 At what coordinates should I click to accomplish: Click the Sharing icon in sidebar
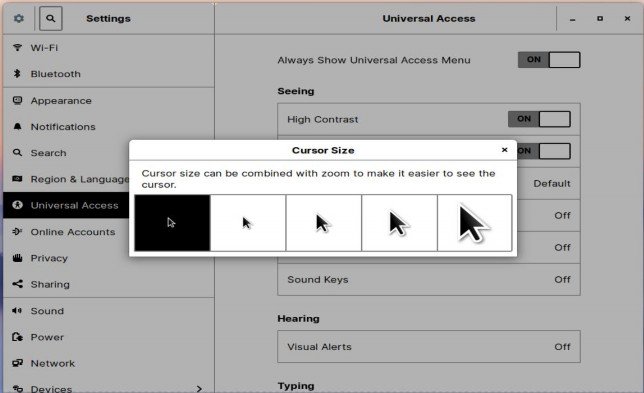(x=17, y=284)
